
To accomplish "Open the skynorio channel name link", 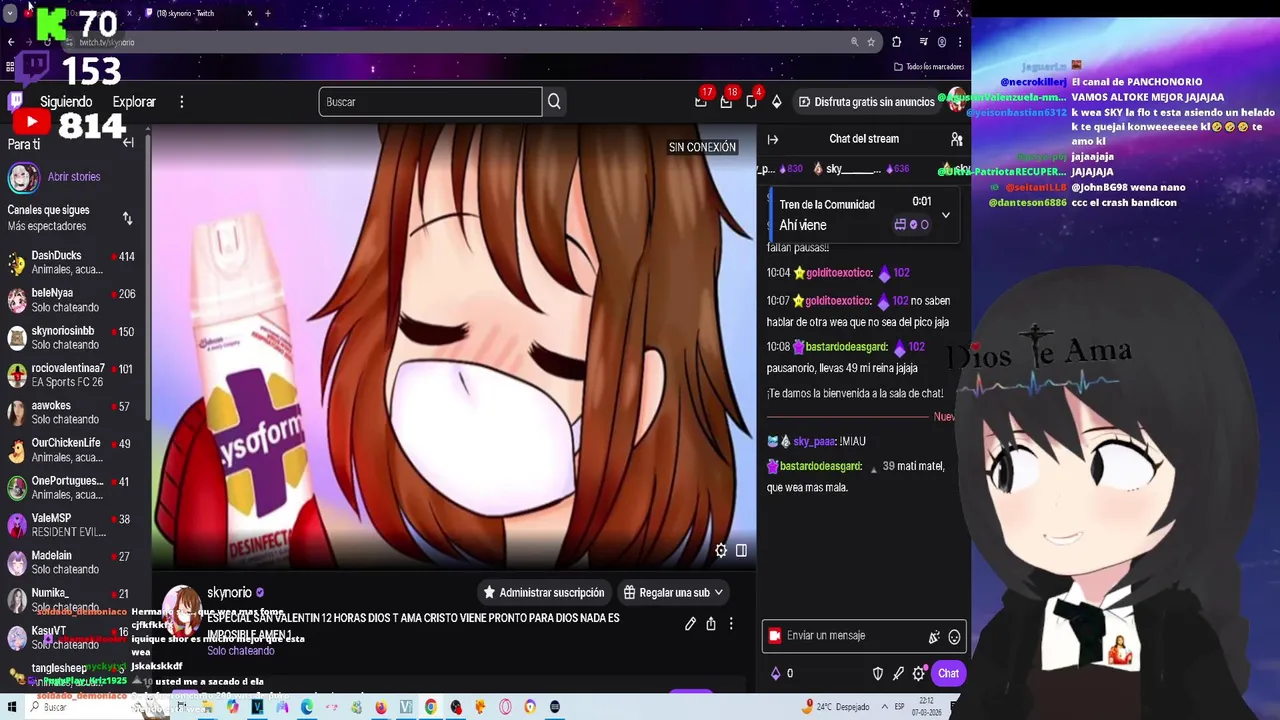I will (229, 593).
